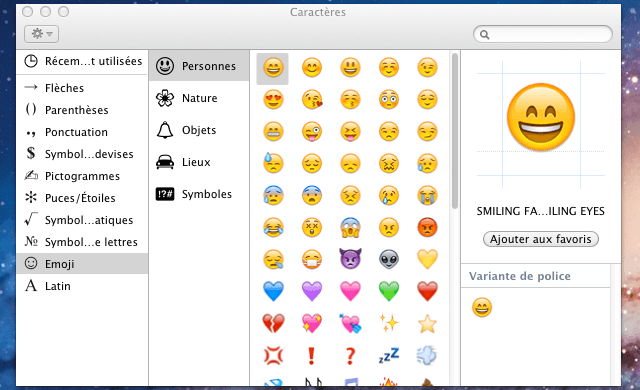The image size is (640, 390).
Task: Click the Variante de police section header
Action: coord(520,276)
